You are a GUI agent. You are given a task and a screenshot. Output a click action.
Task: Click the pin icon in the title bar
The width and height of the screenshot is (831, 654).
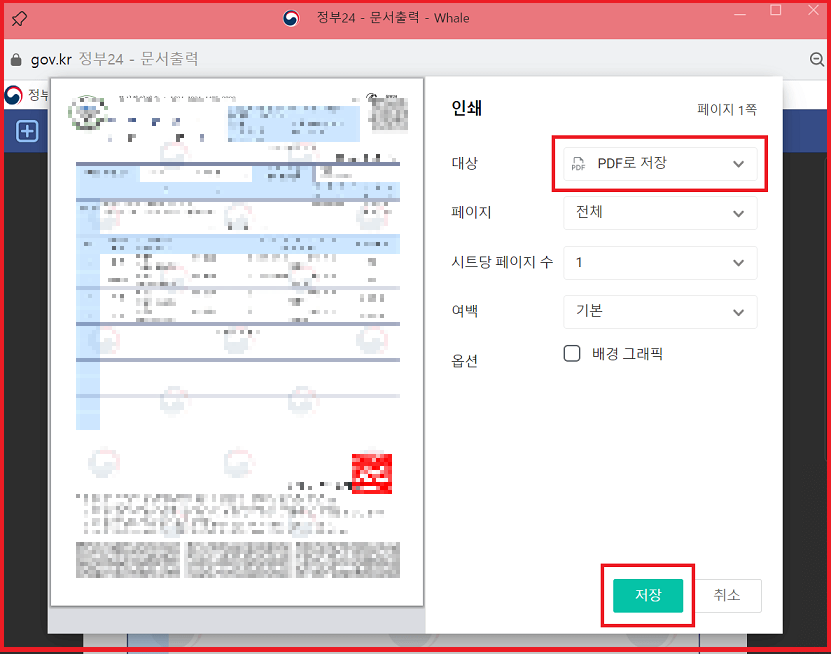18,18
